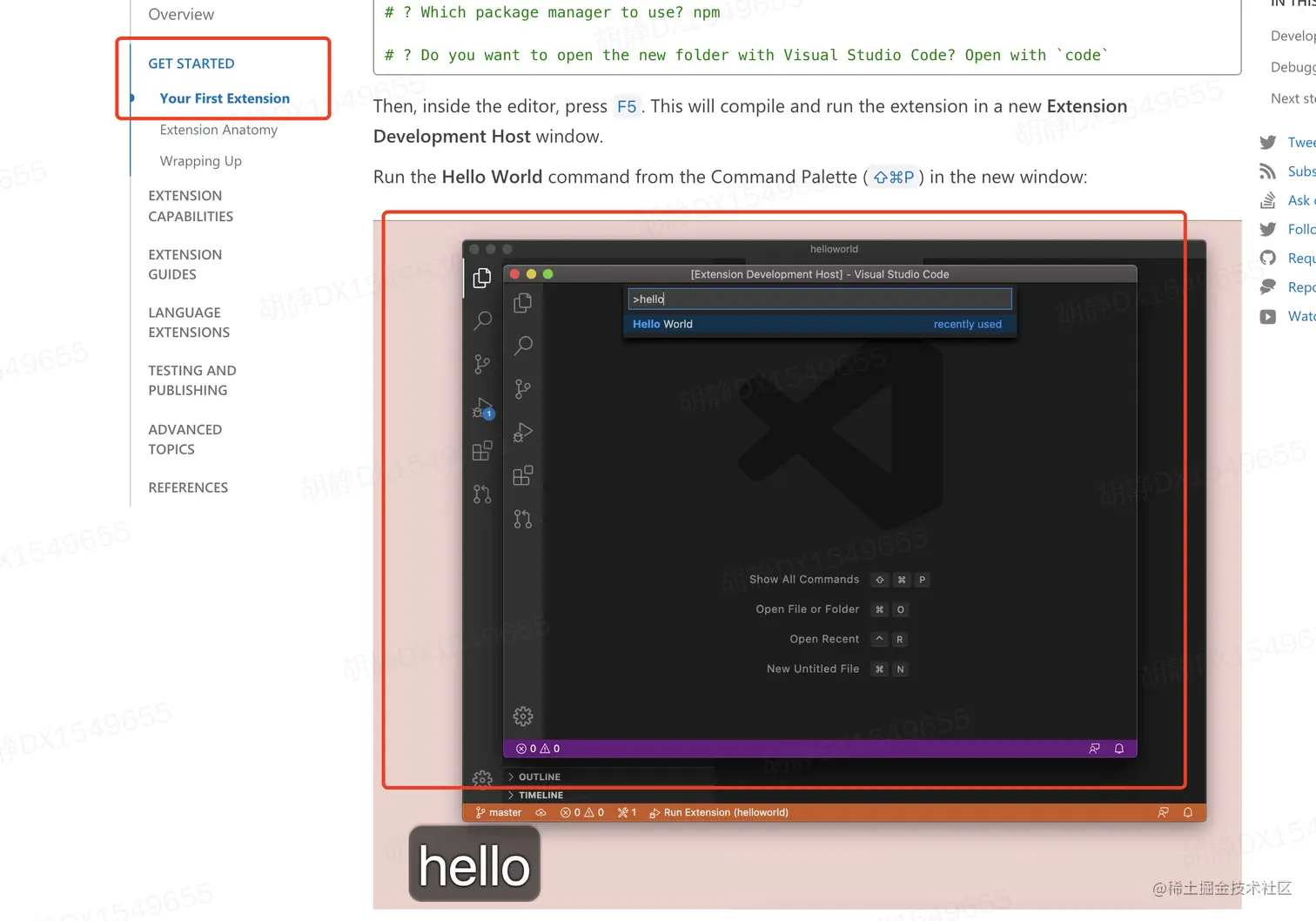
Task: Click the Stack Overflow Ask icon
Action: tap(1268, 200)
